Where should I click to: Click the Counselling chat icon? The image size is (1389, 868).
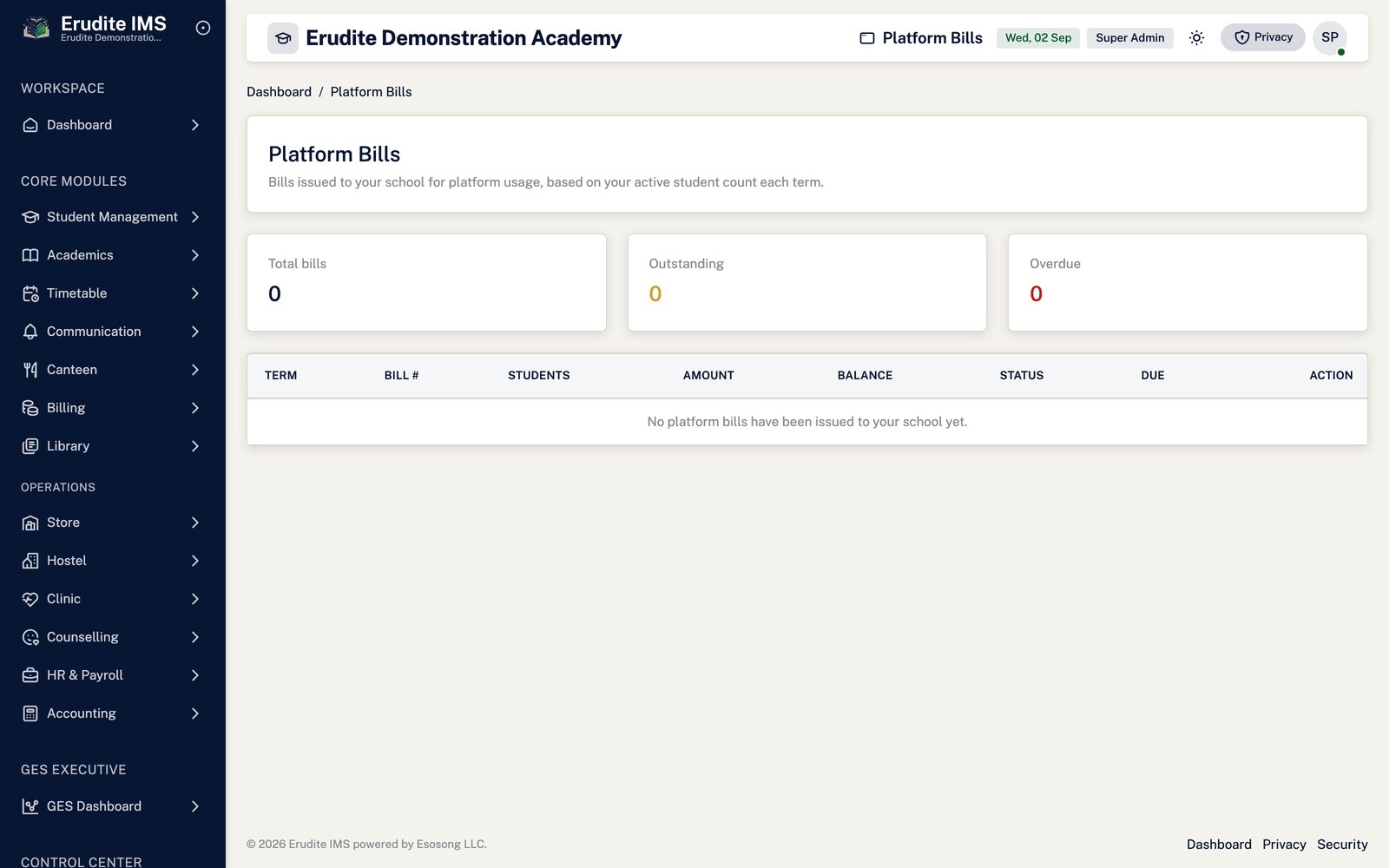point(30,637)
